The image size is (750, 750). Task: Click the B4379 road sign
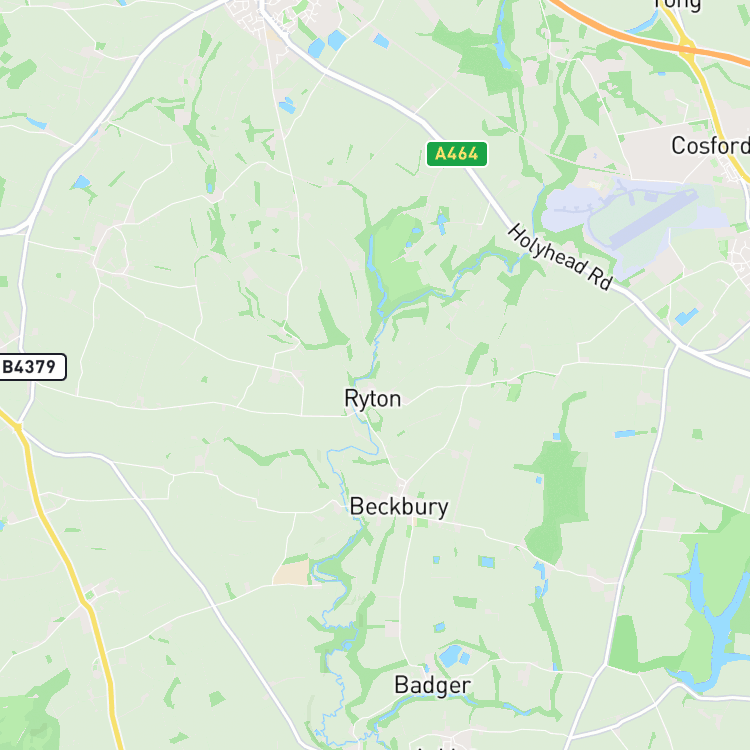[x=32, y=367]
